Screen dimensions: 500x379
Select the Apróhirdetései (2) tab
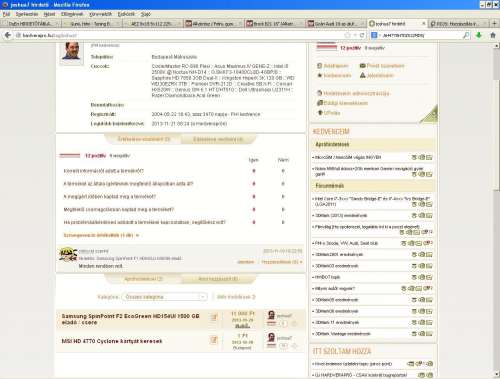(143, 279)
